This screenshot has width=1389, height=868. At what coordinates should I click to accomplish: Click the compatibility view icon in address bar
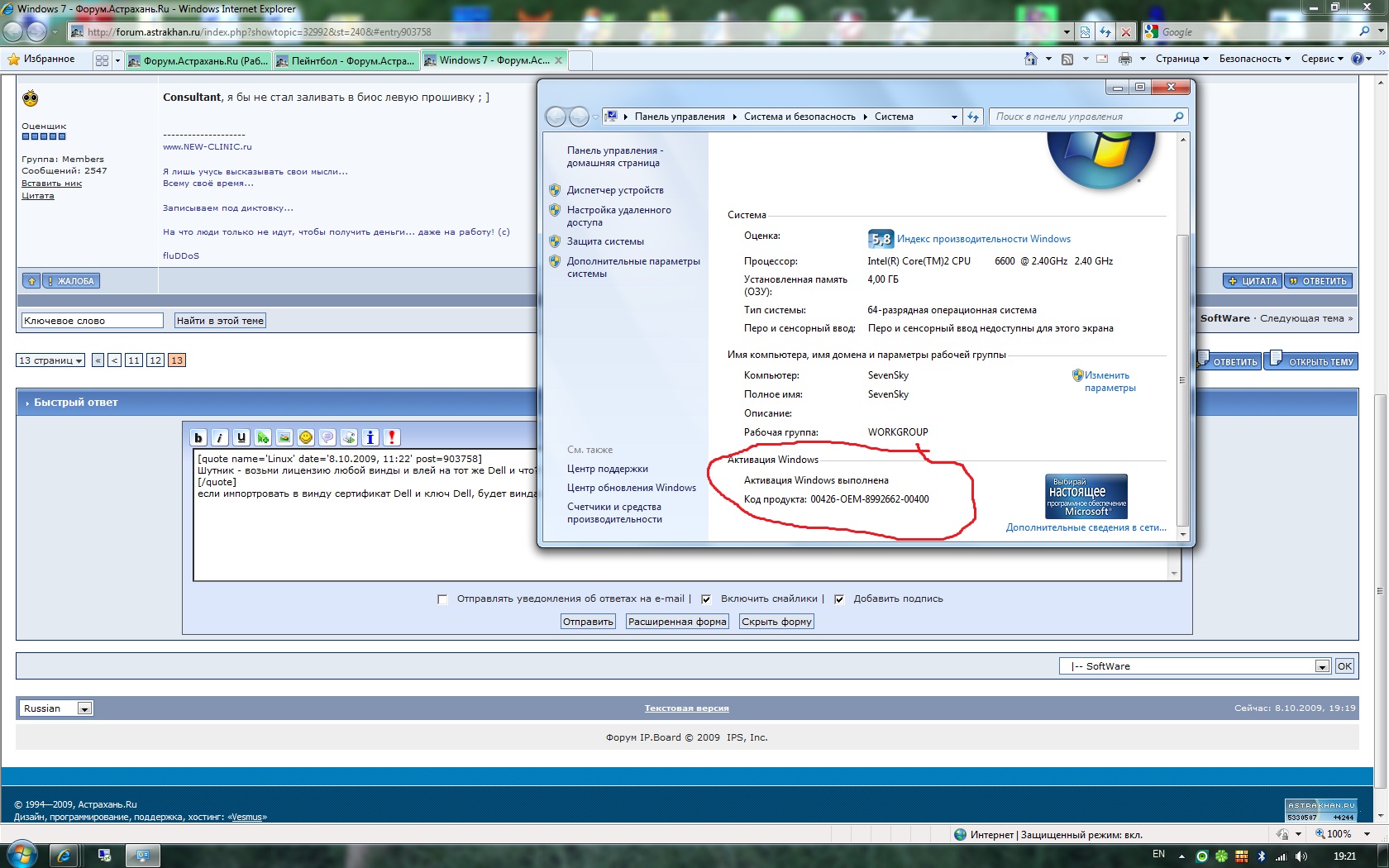pos(1085,31)
